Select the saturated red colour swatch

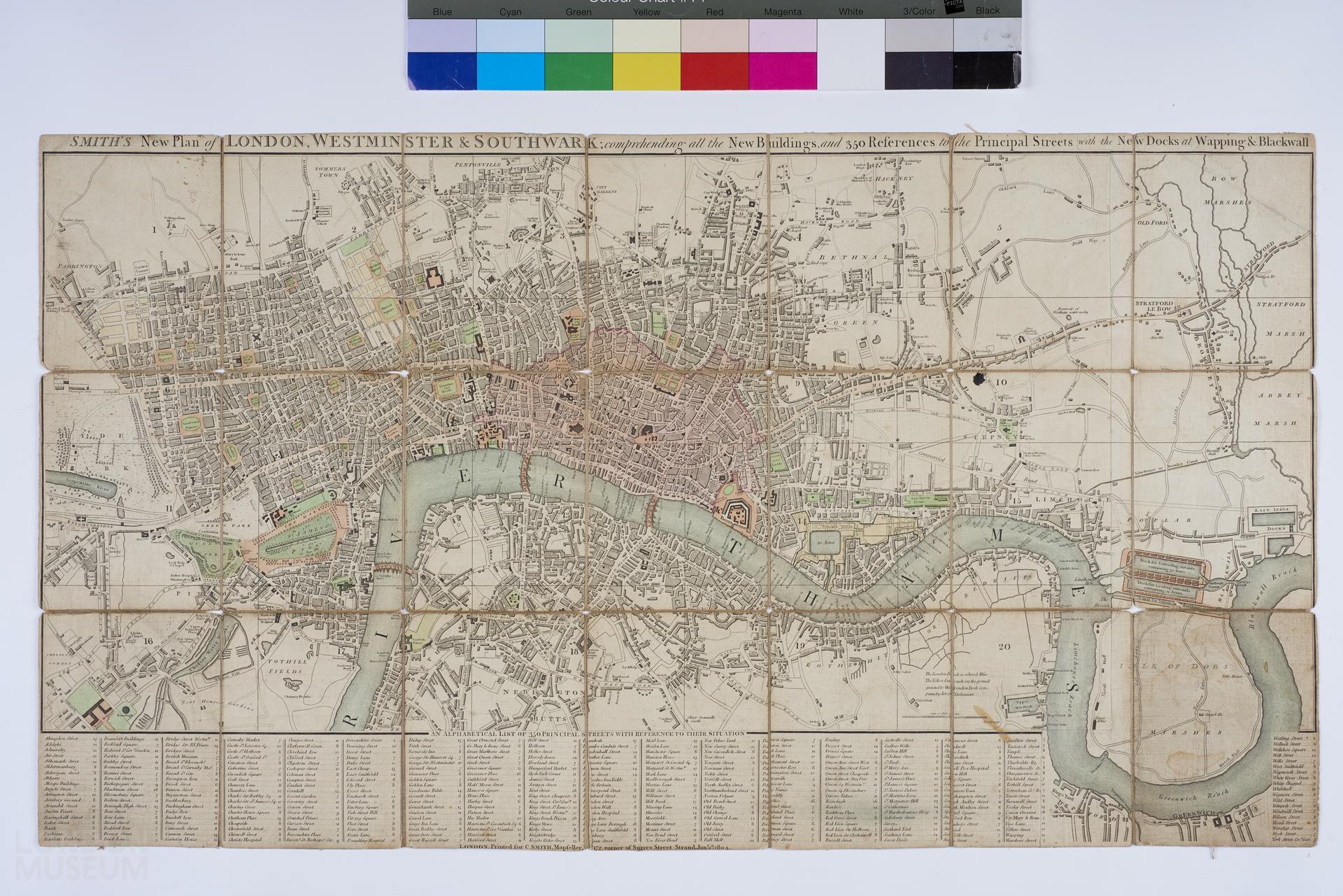pyautogui.click(x=714, y=70)
